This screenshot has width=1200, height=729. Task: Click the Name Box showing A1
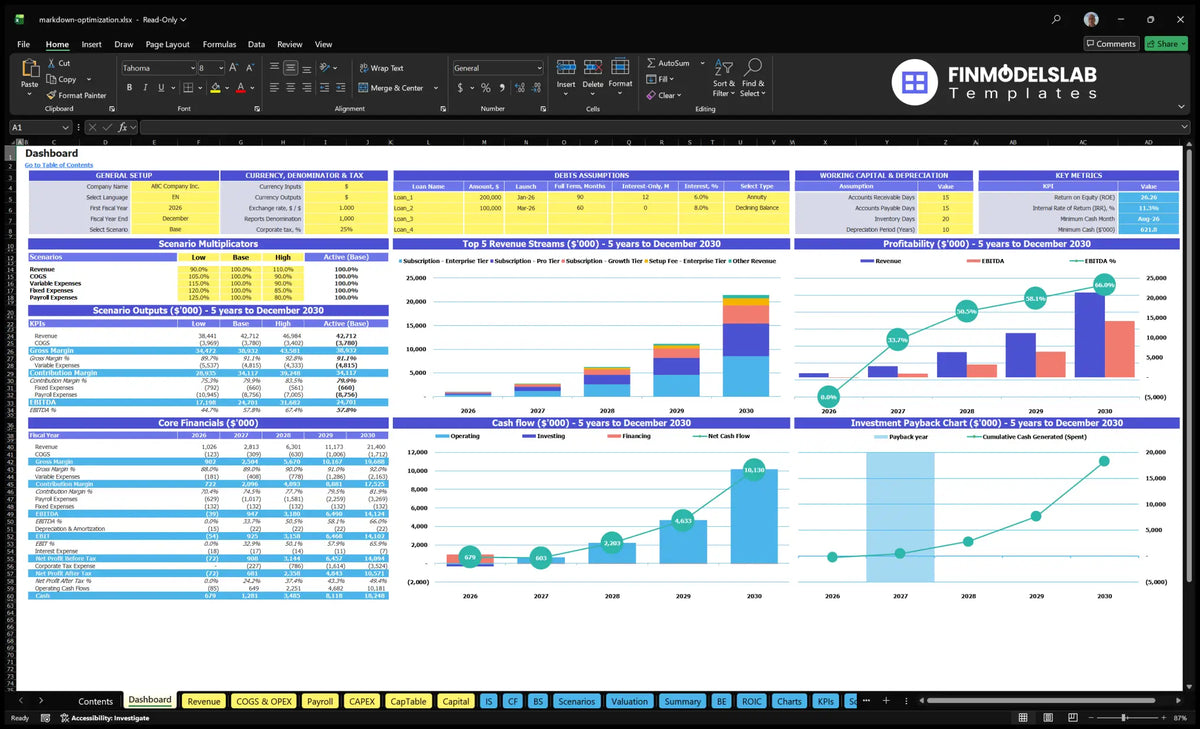click(x=40, y=127)
